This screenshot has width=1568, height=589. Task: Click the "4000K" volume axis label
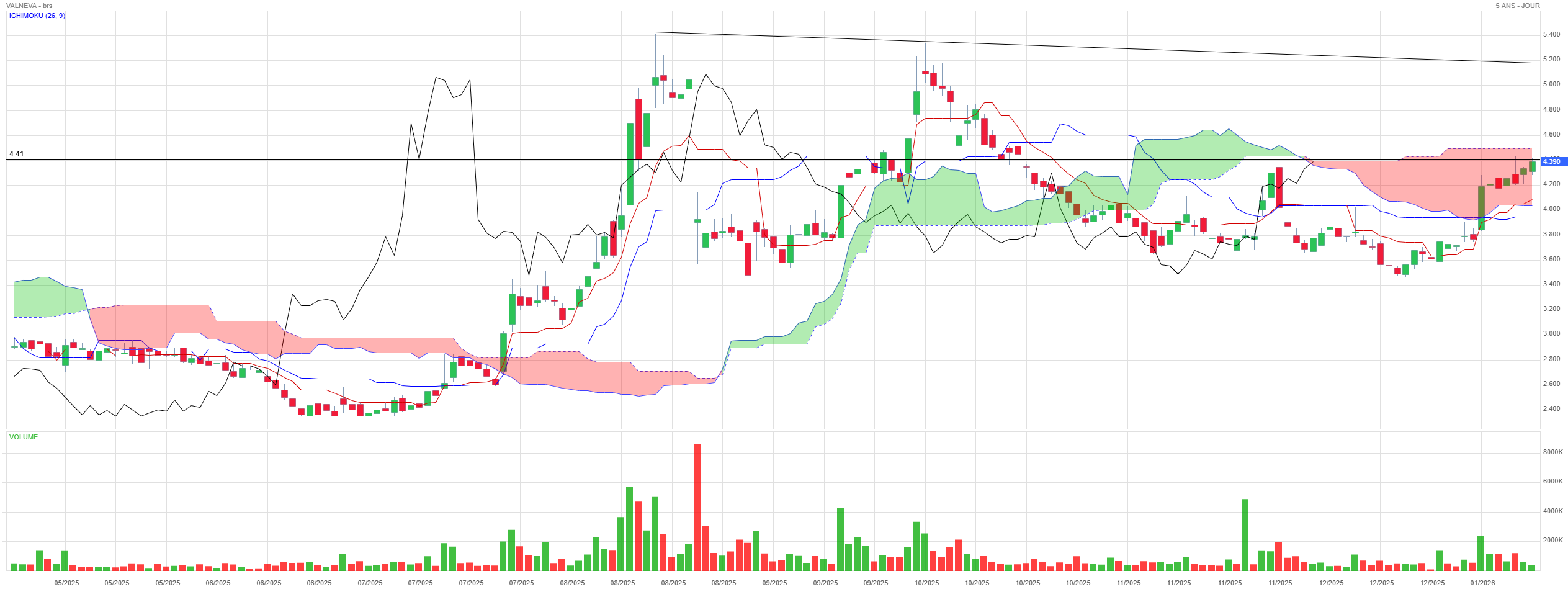click(1553, 511)
